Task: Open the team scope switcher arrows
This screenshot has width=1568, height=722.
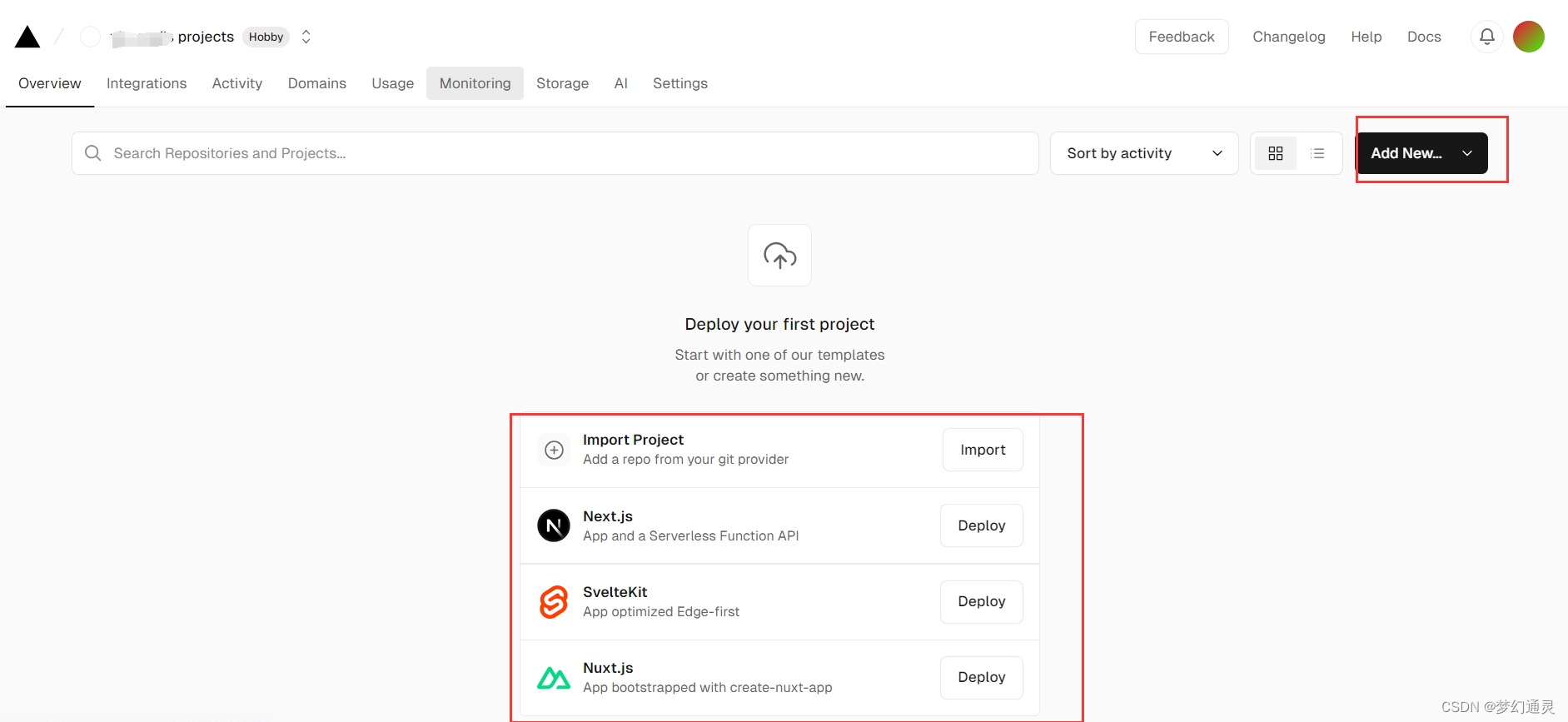Action: (x=306, y=37)
